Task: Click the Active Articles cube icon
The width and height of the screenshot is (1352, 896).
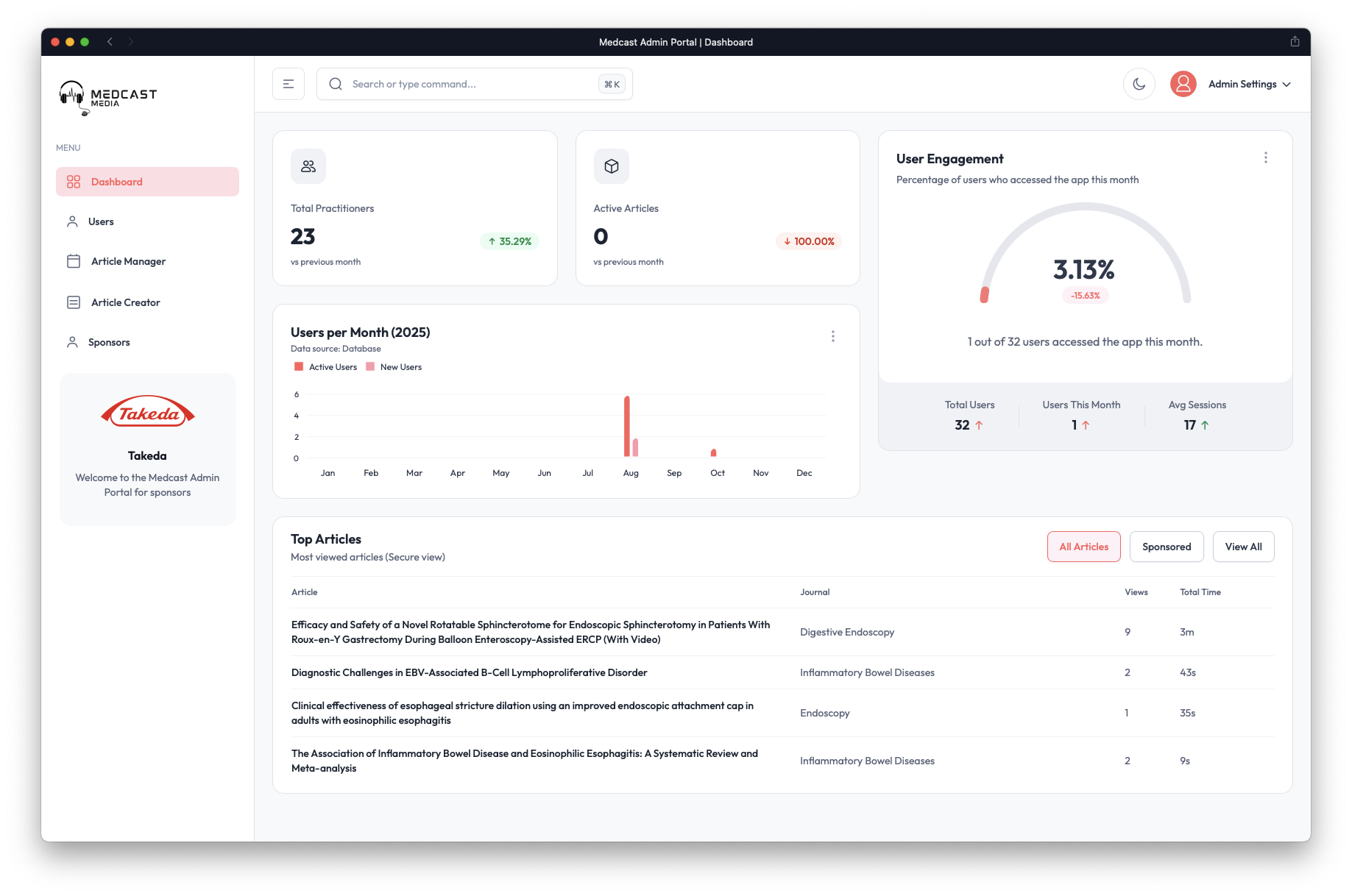Action: click(612, 166)
